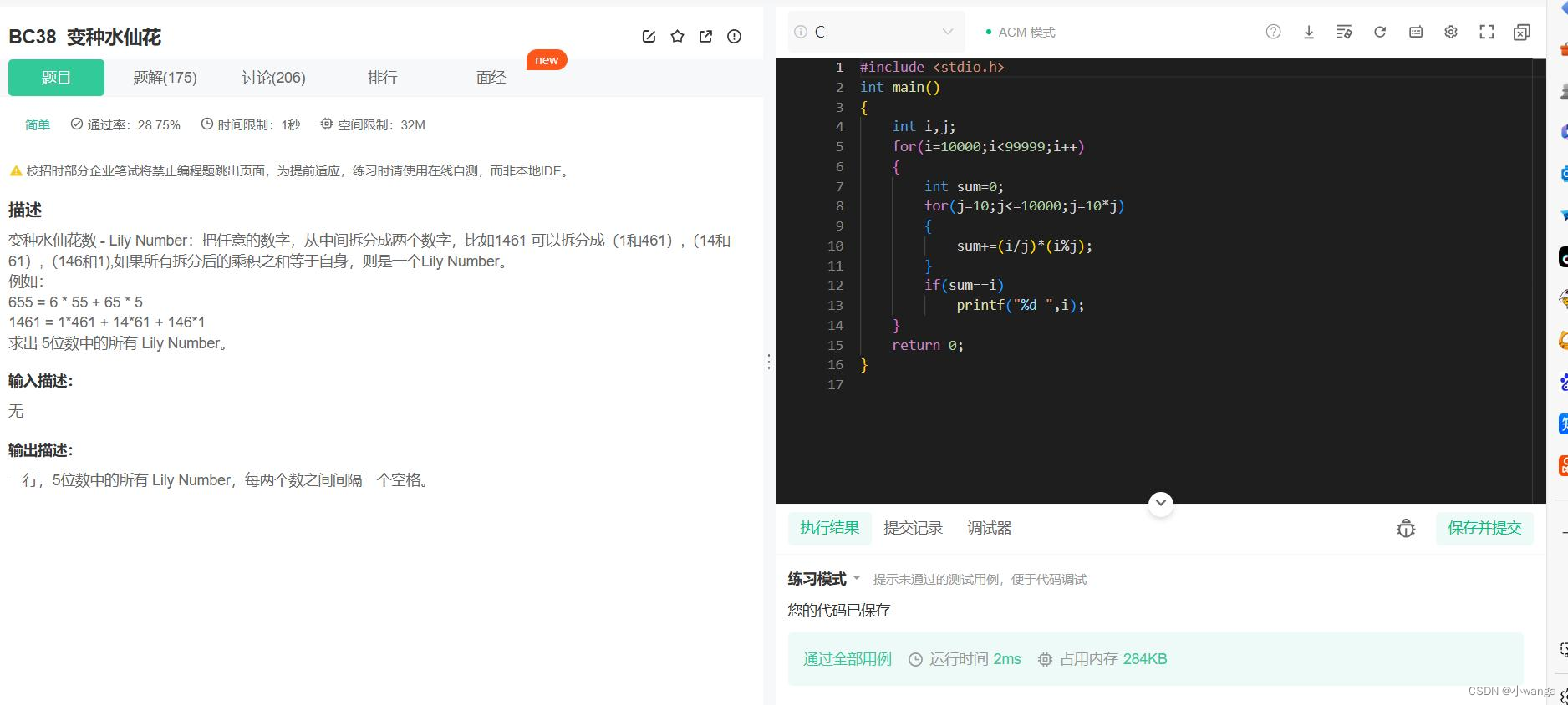Click the 简单 difficulty tag
Screen dimensions: 1568x705
click(x=38, y=124)
